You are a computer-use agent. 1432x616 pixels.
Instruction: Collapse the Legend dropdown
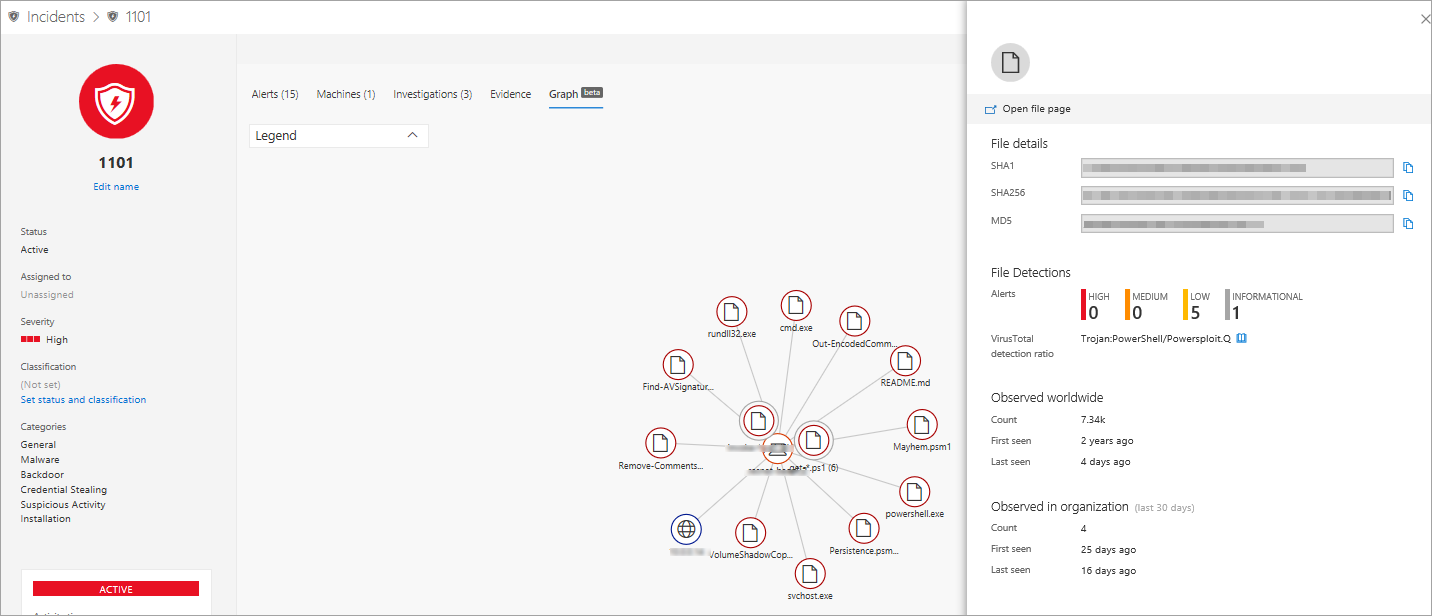[413, 136]
